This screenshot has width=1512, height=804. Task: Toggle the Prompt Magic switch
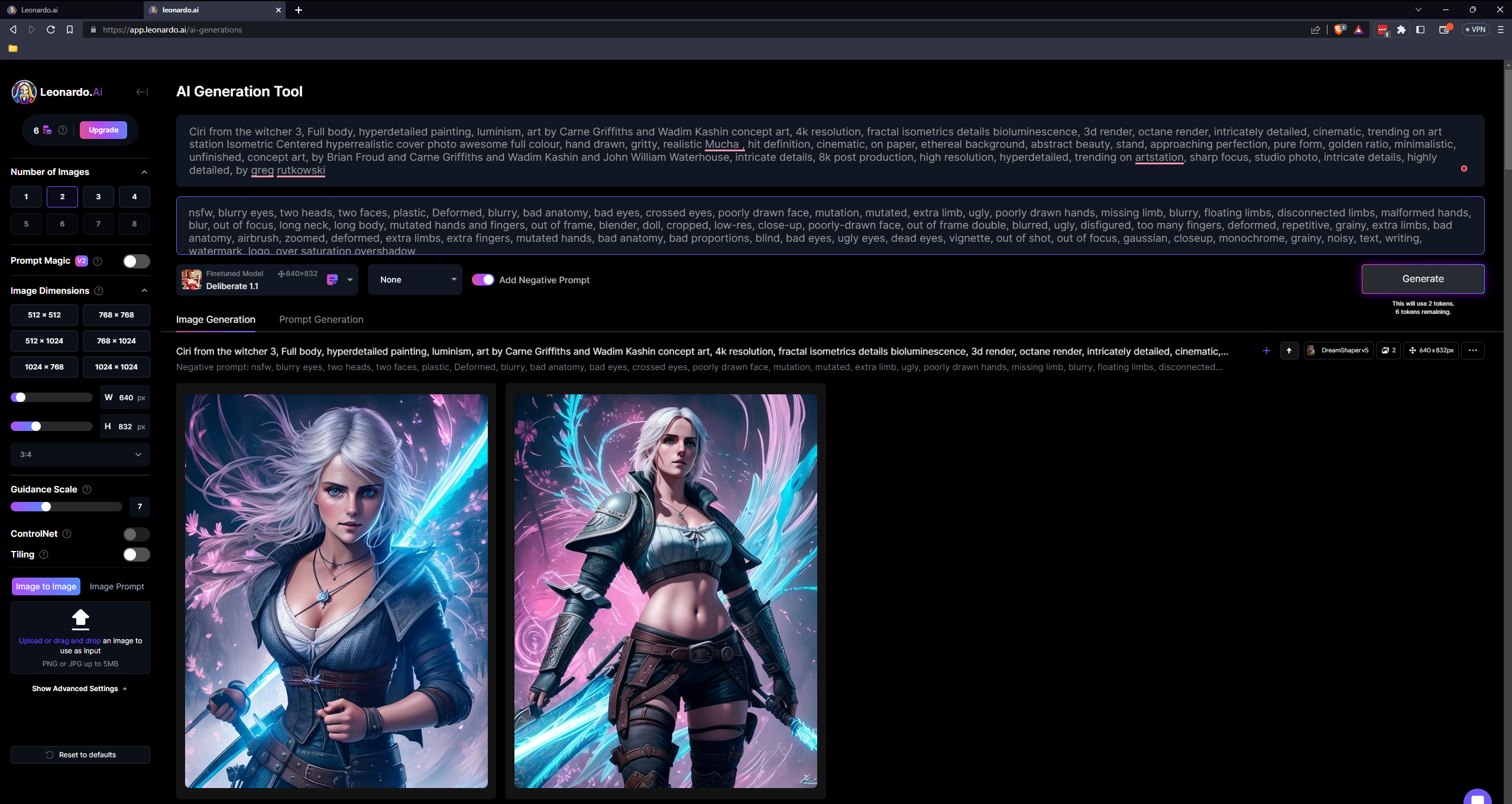click(137, 261)
